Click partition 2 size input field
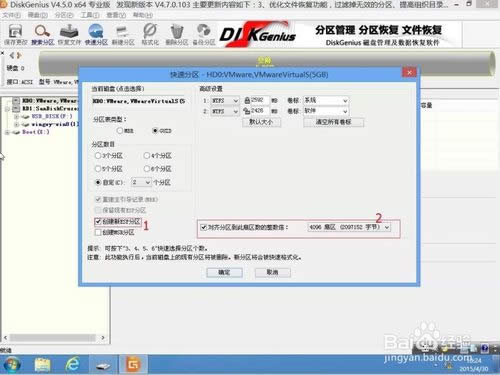The height and width of the screenshot is (375, 500). 260,111
